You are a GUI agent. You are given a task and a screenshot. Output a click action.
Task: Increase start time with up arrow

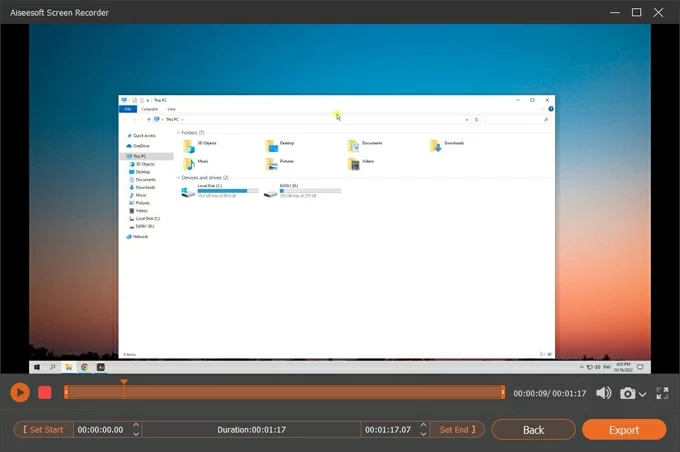[x=137, y=425]
